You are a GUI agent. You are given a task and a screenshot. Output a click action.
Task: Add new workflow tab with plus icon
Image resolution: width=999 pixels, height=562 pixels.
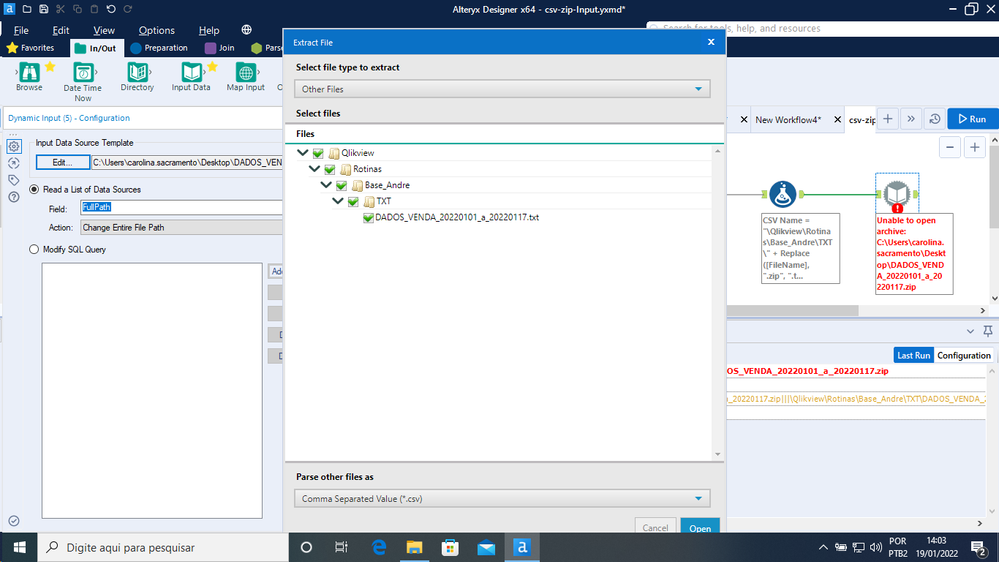coord(888,119)
